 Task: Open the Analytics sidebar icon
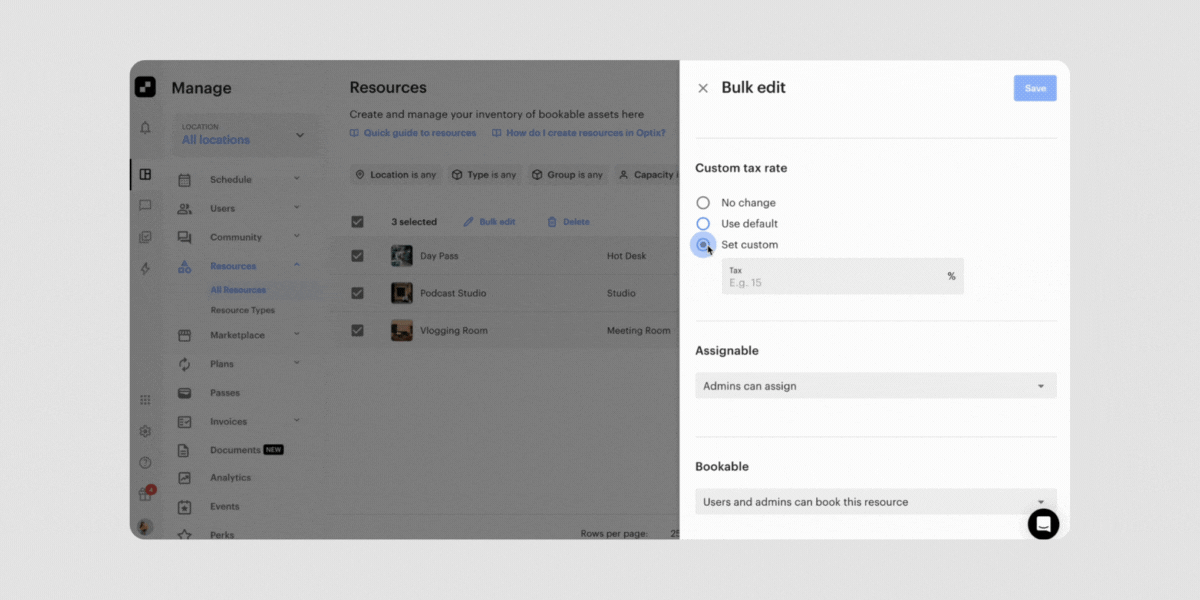(185, 478)
